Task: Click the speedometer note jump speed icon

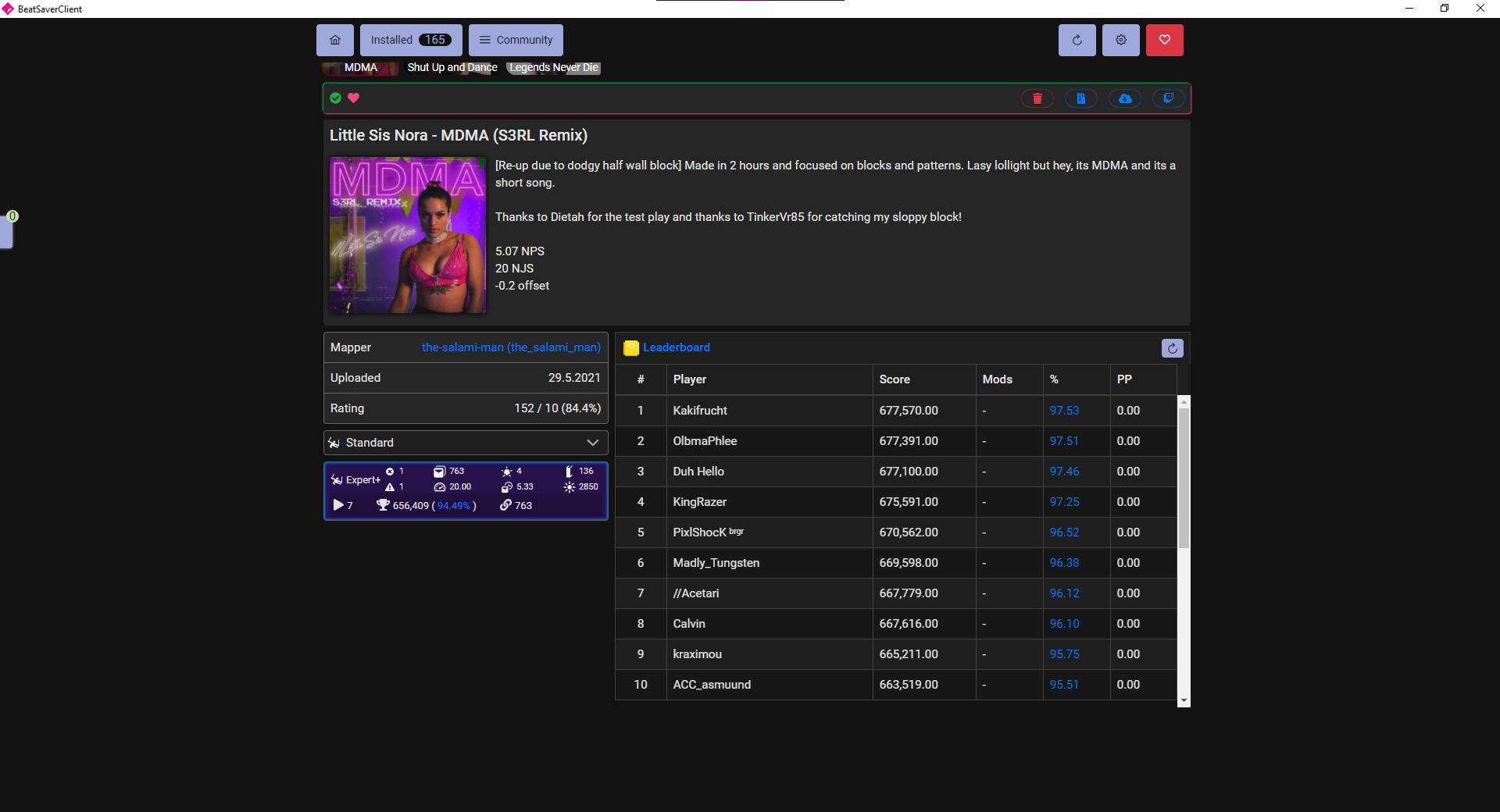Action: (440, 487)
